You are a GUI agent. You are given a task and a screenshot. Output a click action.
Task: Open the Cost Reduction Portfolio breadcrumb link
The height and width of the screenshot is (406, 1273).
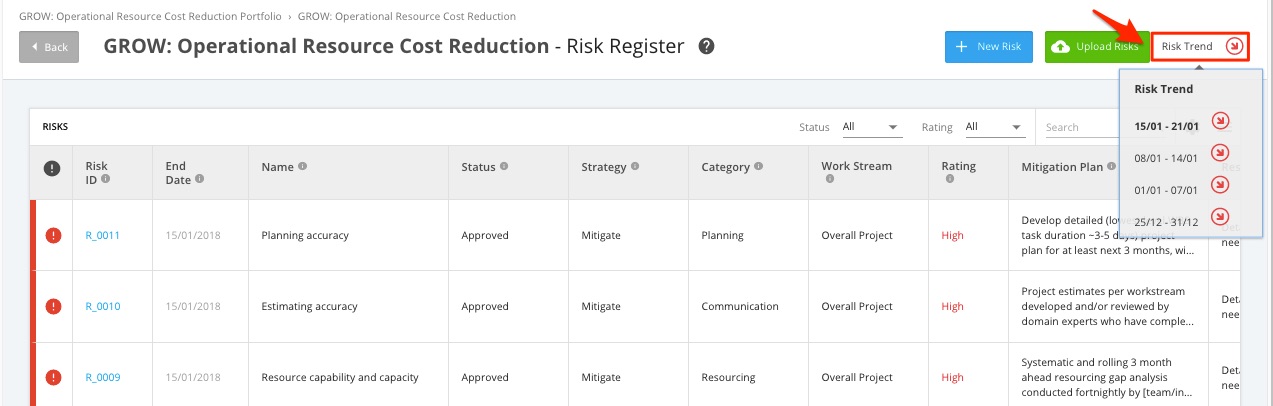149,17
